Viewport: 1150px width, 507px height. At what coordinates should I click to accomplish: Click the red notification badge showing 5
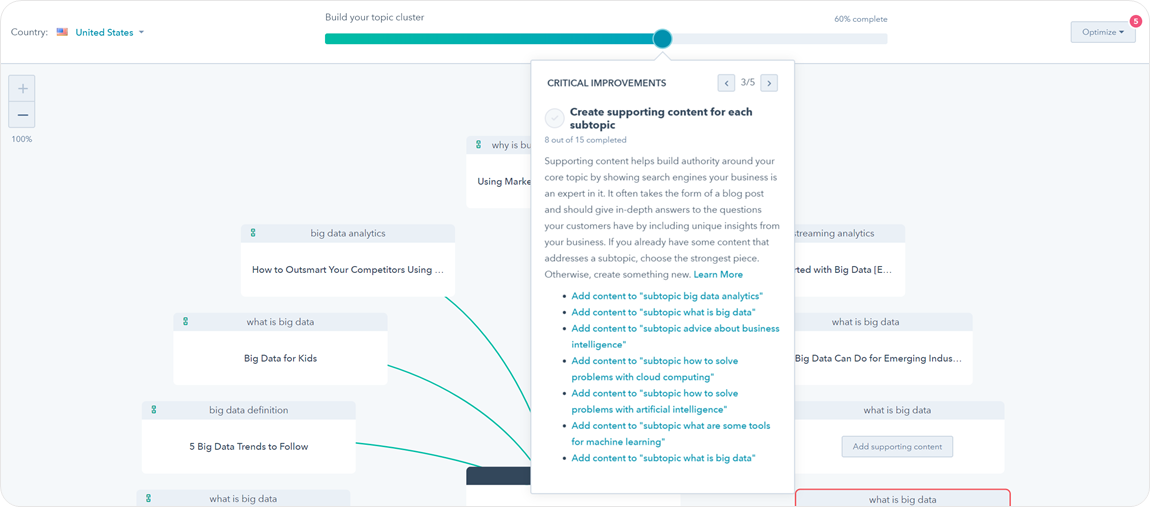point(1135,21)
